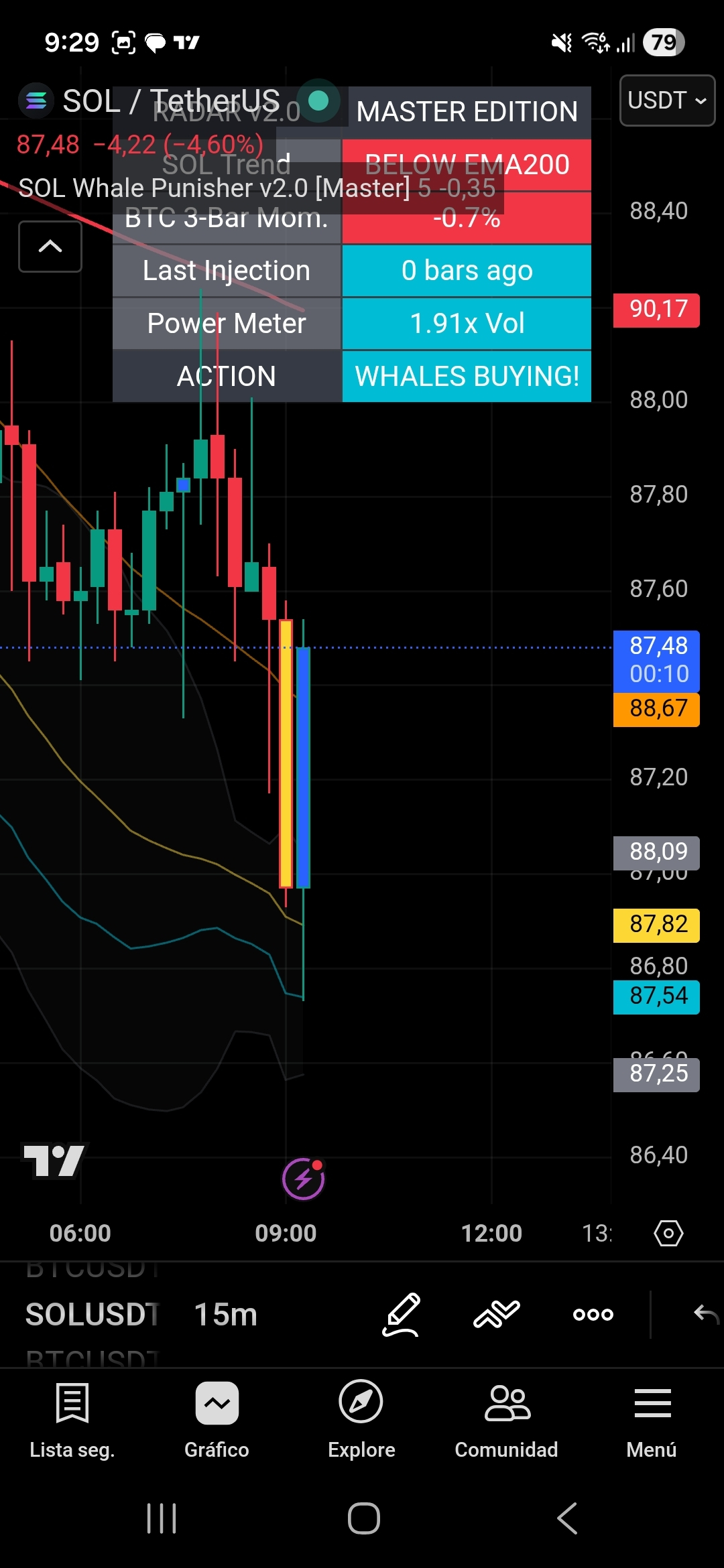Image resolution: width=724 pixels, height=1568 pixels.
Task: Tap the TradingView notification status icon
Action: [x=186, y=43]
